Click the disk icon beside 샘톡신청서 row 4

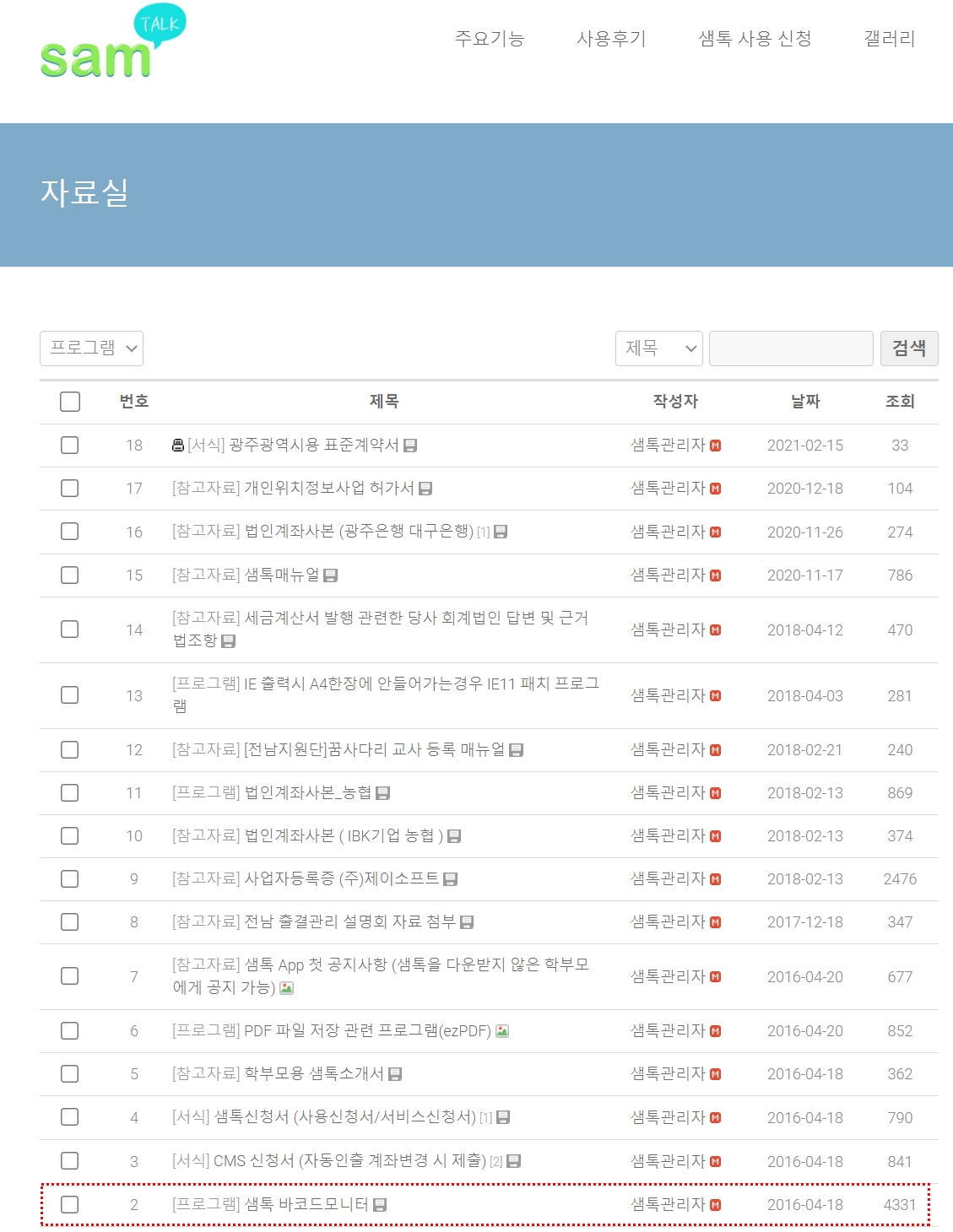(503, 1117)
